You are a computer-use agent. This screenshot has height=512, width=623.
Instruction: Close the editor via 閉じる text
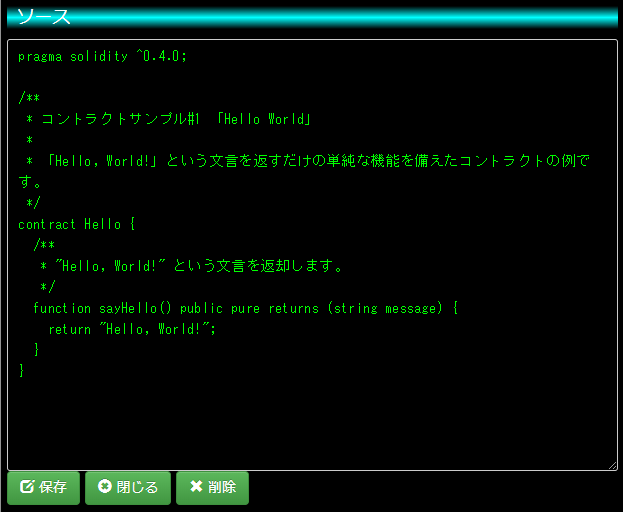tap(137, 487)
